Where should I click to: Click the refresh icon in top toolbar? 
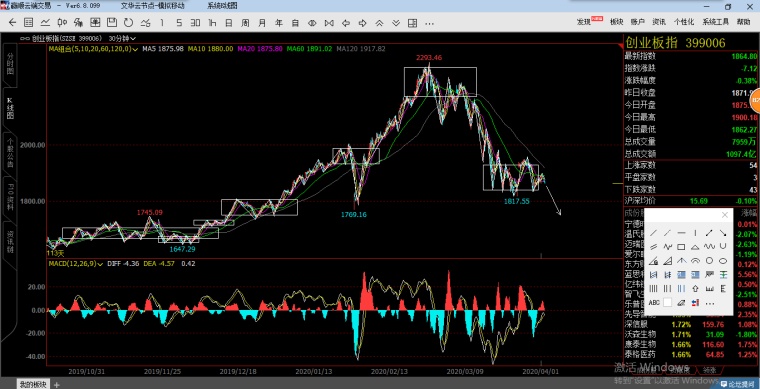pyautogui.click(x=128, y=22)
